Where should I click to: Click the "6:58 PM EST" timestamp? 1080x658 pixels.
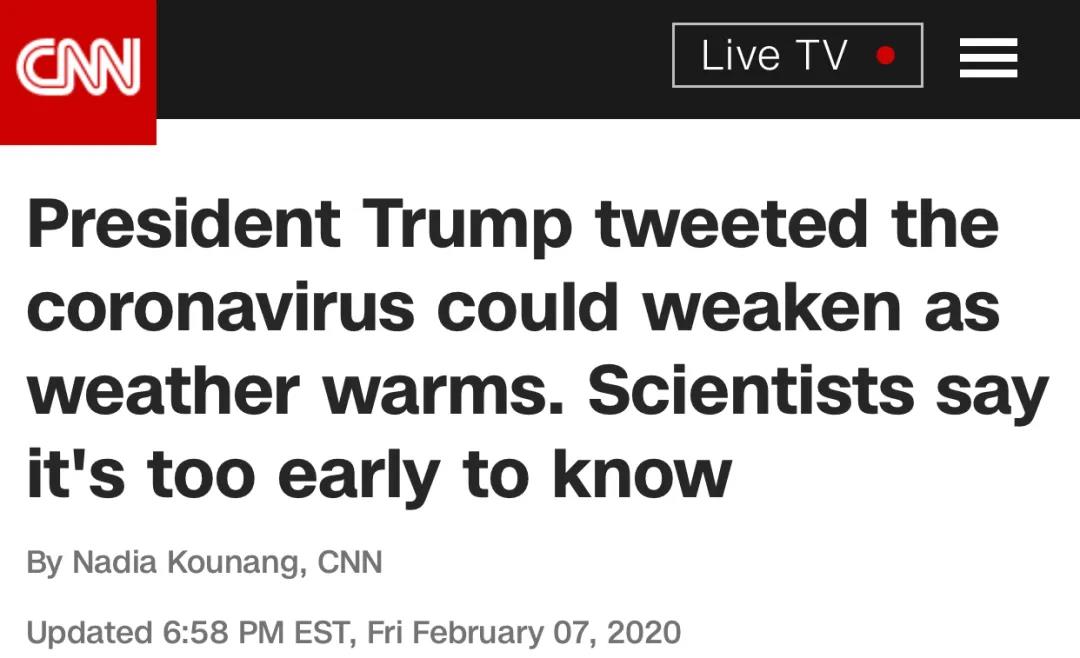point(255,632)
